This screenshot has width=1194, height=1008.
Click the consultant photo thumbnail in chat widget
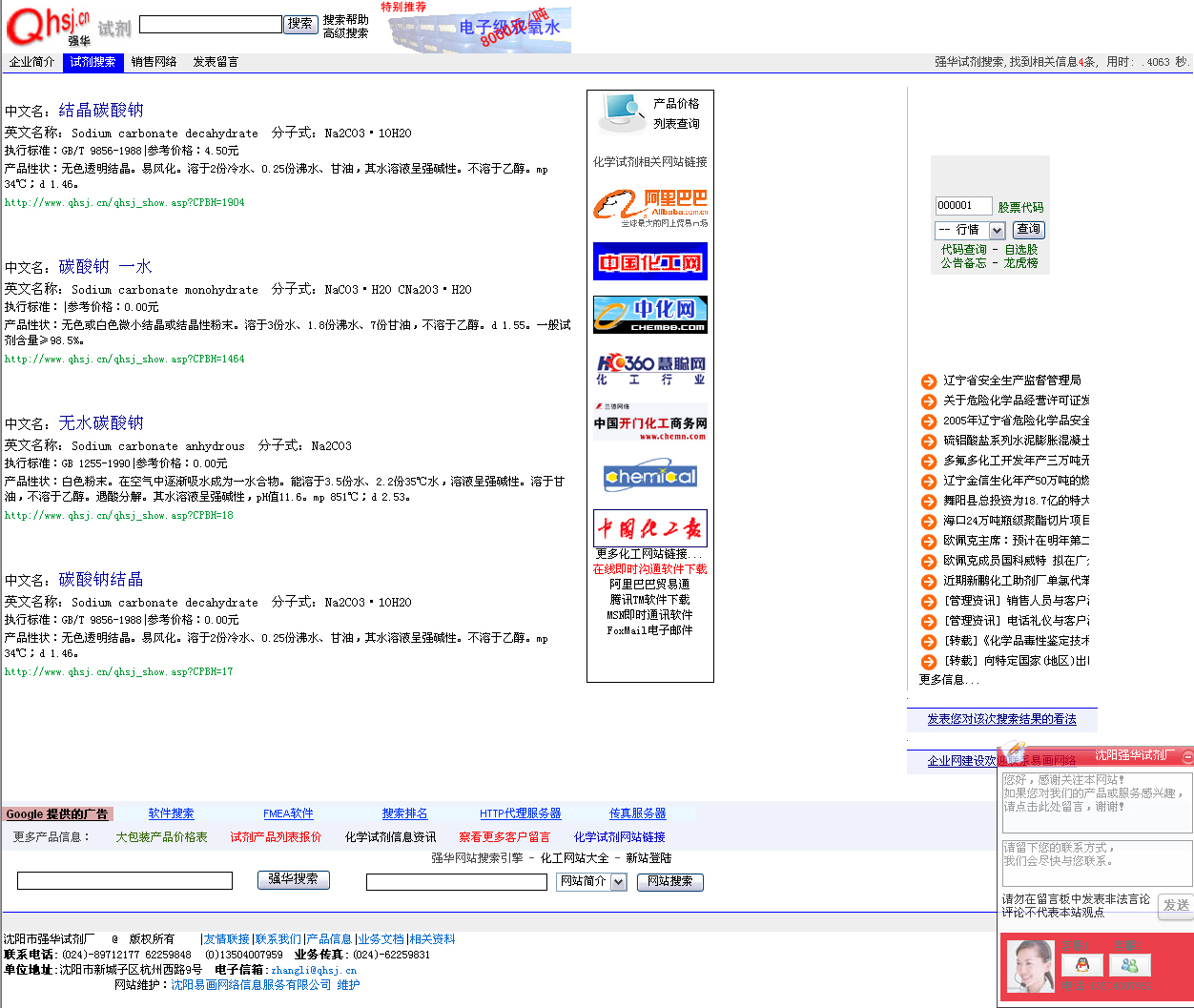[x=1029, y=965]
